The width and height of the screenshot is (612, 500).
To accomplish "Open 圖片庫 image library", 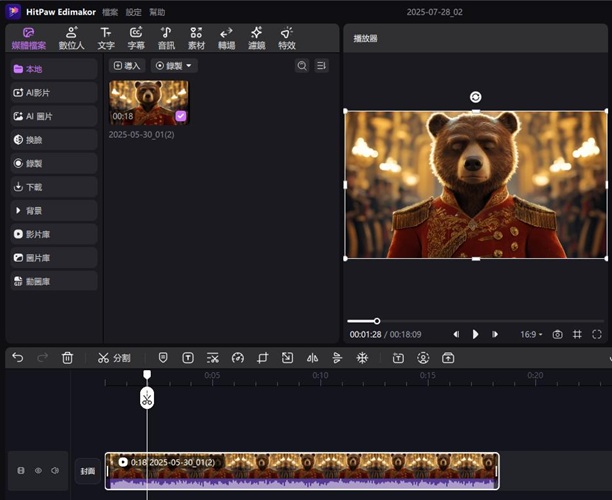I will [54, 258].
